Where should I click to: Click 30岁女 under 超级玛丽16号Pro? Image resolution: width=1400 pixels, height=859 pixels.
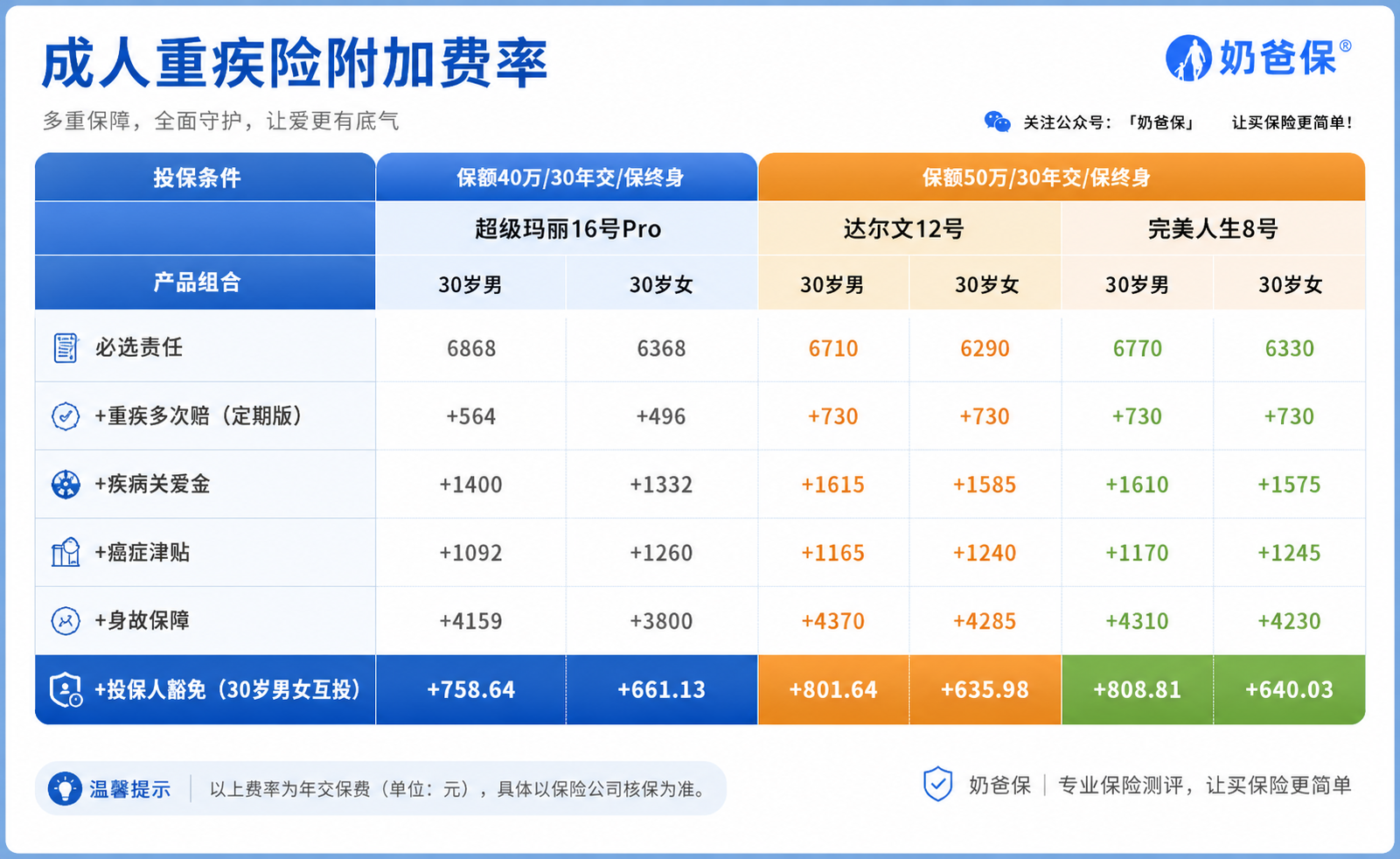click(662, 284)
